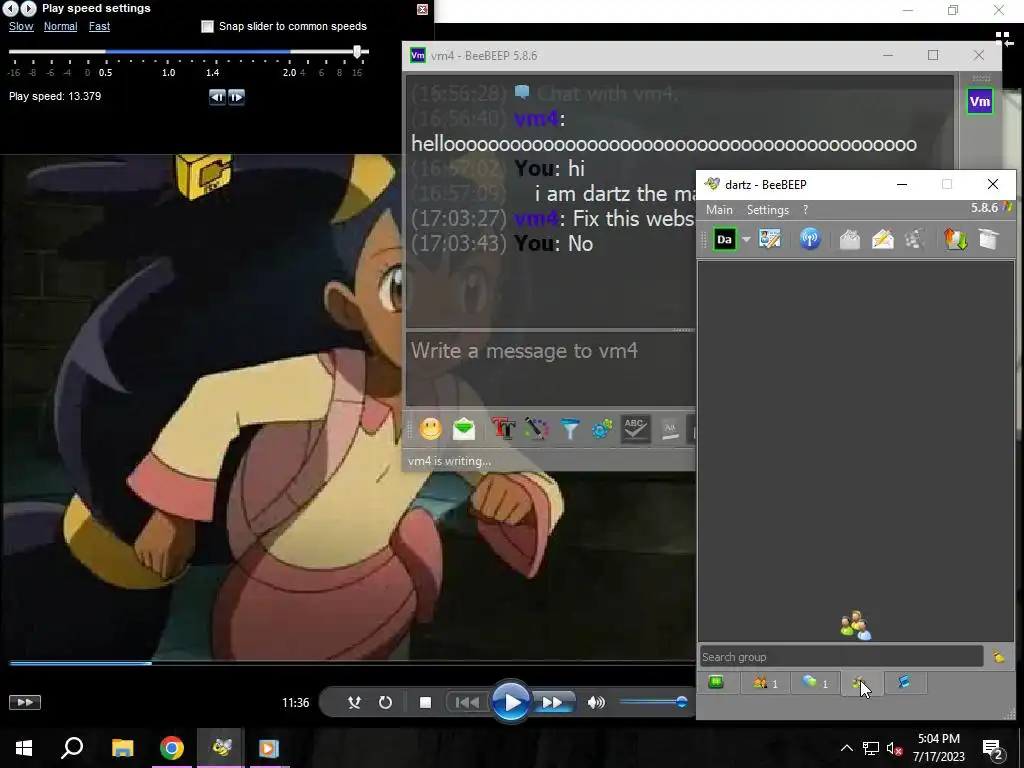Click the Da user status avatar

pyautogui.click(x=724, y=239)
